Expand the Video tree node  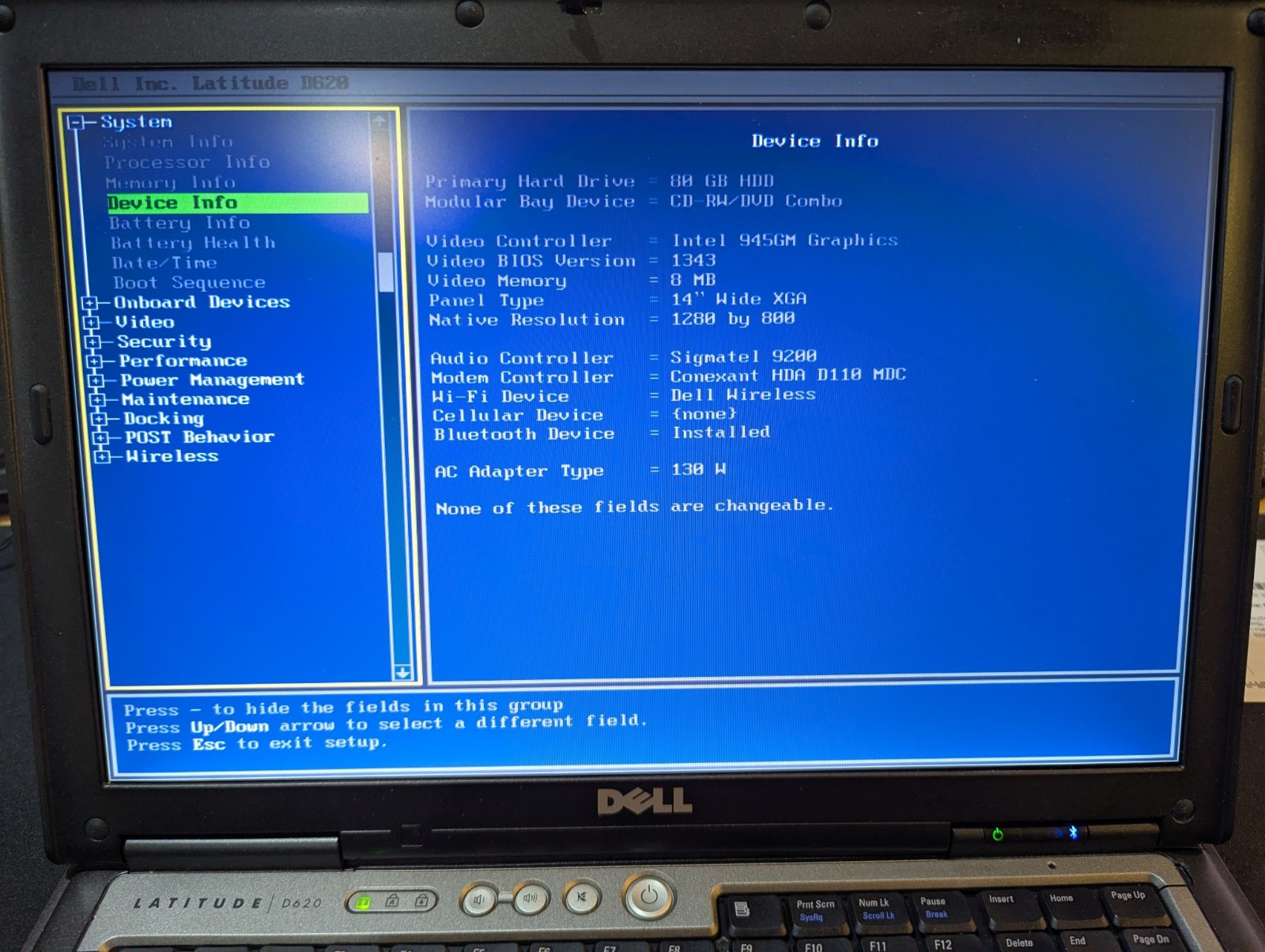92,323
